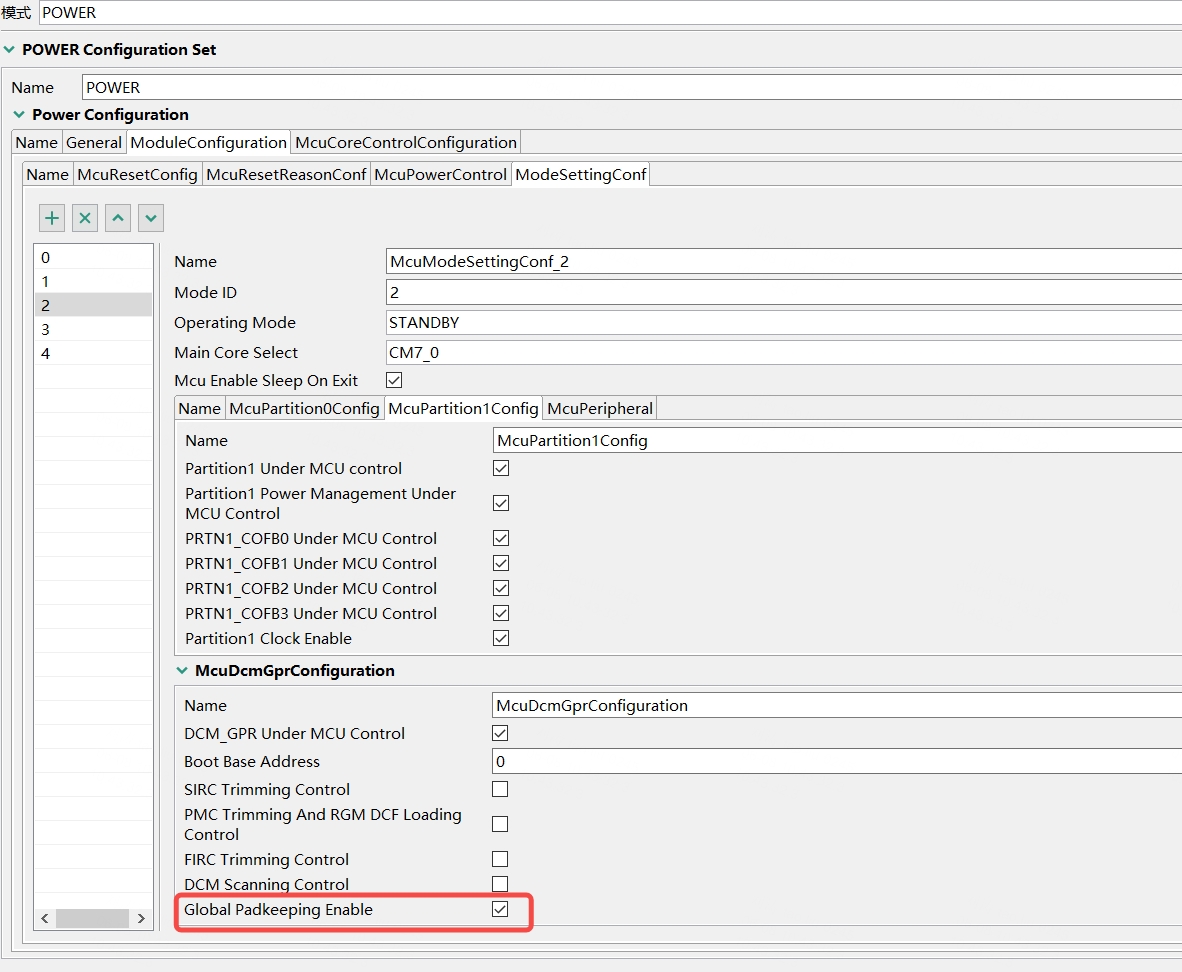
Task: Delete the selected mode entry
Action: point(84,217)
